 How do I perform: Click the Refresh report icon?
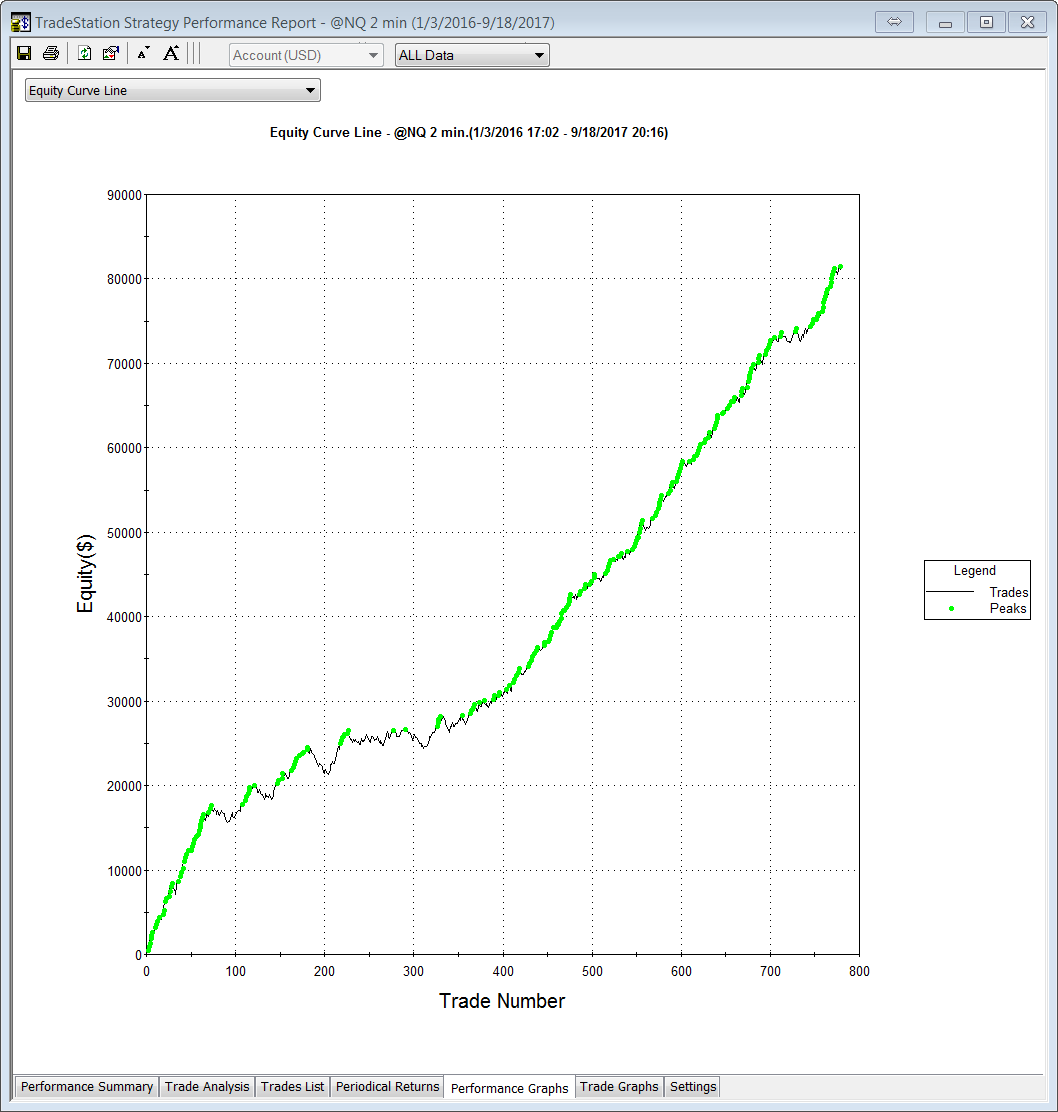(x=85, y=54)
